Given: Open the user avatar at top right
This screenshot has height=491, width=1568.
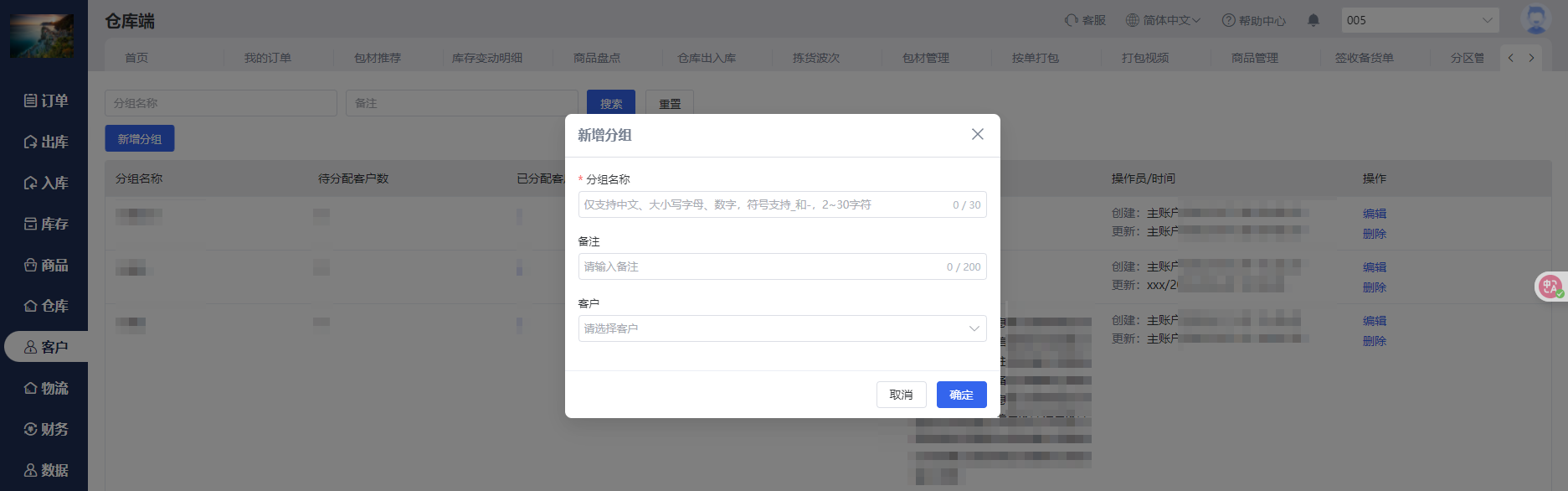Looking at the screenshot, I should pos(1535,19).
